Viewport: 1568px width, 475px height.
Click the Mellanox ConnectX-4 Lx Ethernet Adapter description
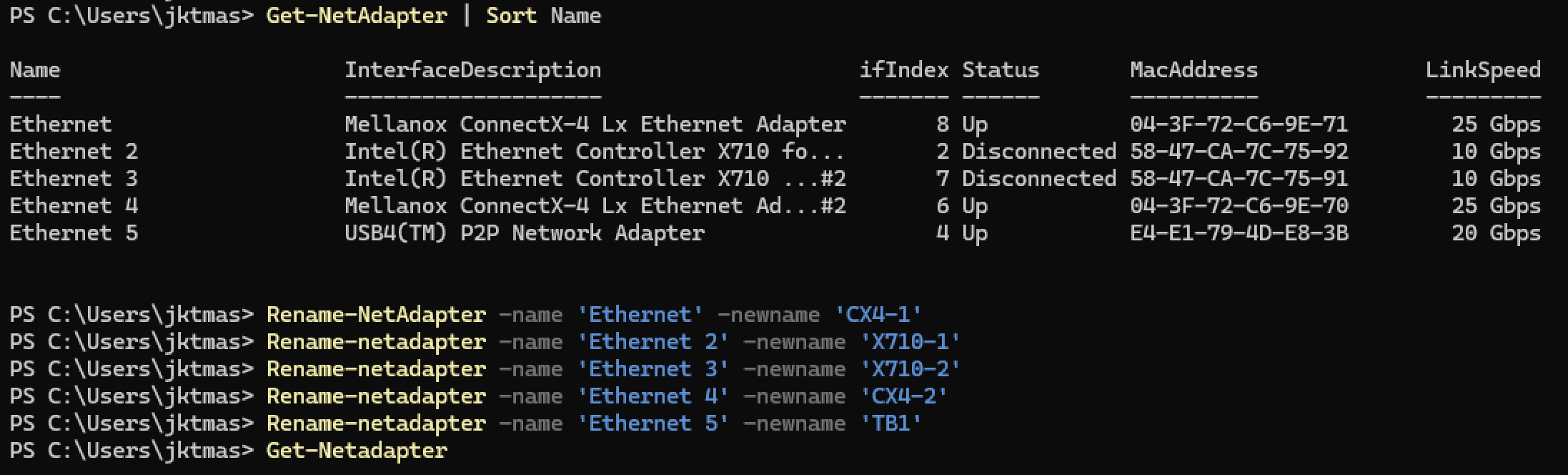595,124
